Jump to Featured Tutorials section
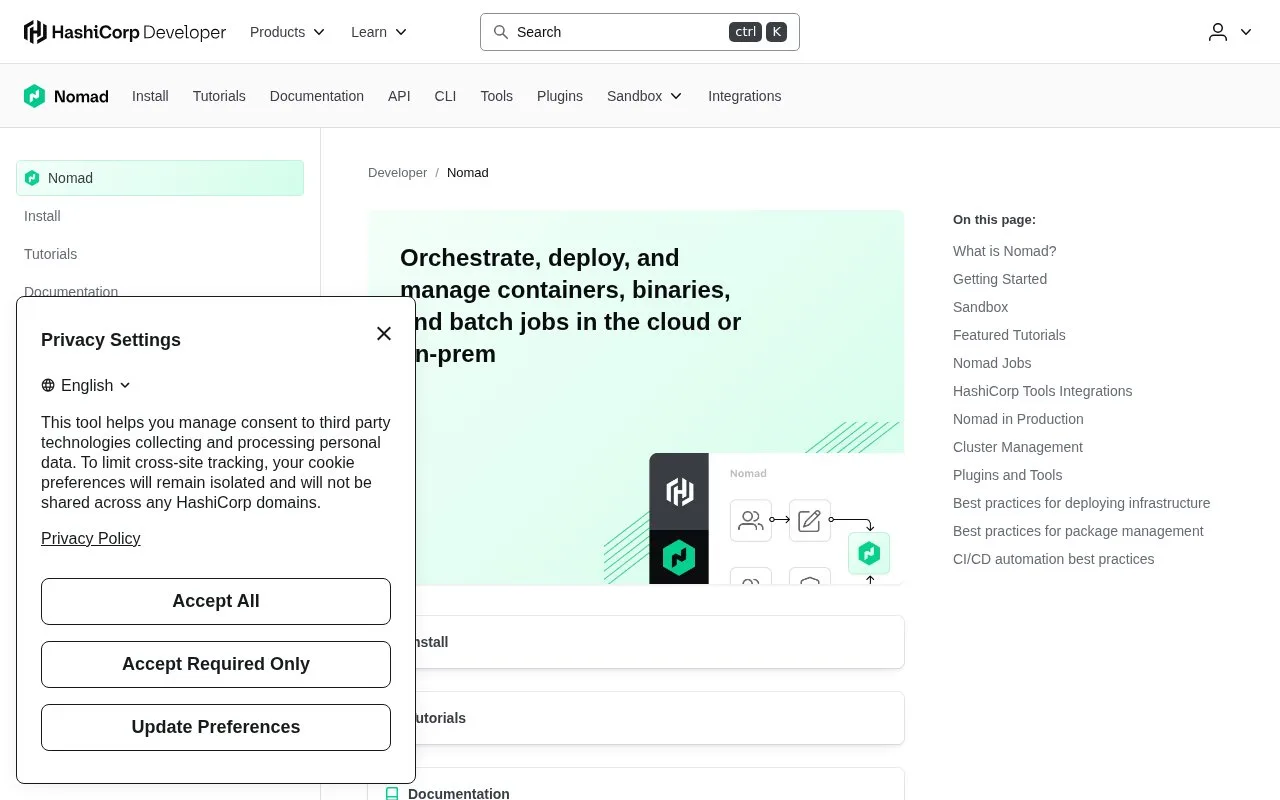This screenshot has width=1280, height=800. [1009, 335]
